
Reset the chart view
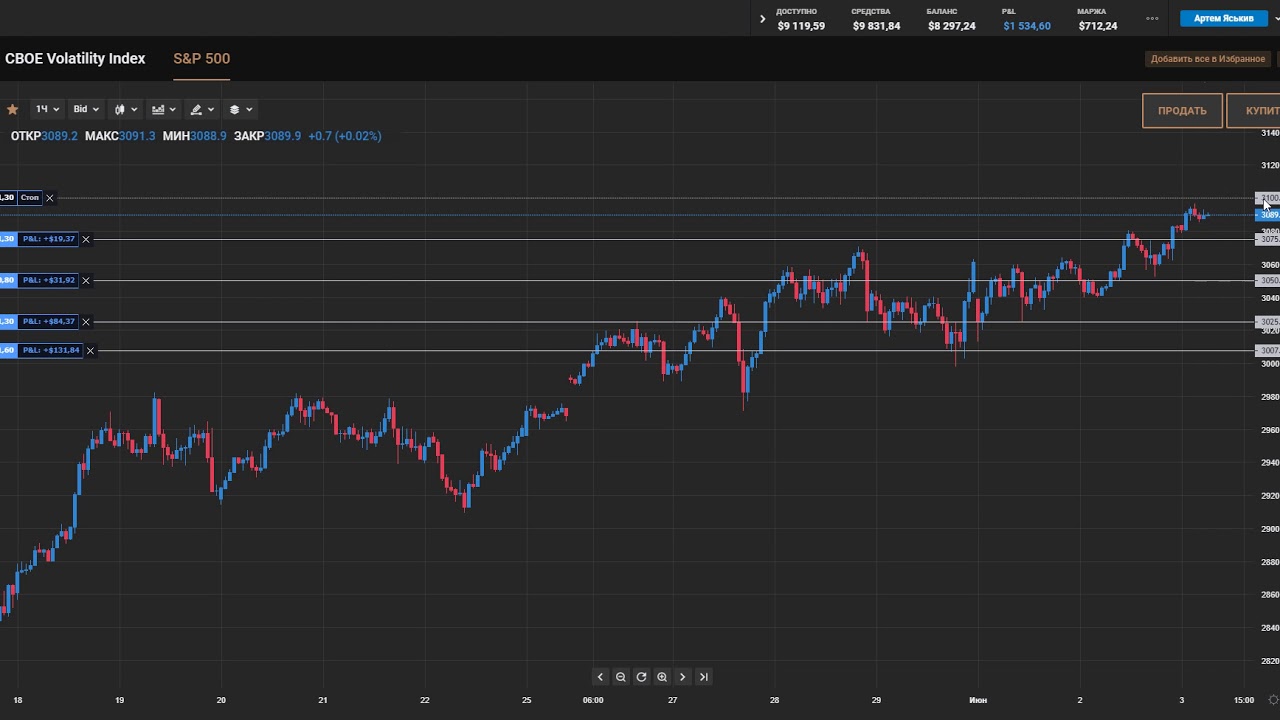641,677
